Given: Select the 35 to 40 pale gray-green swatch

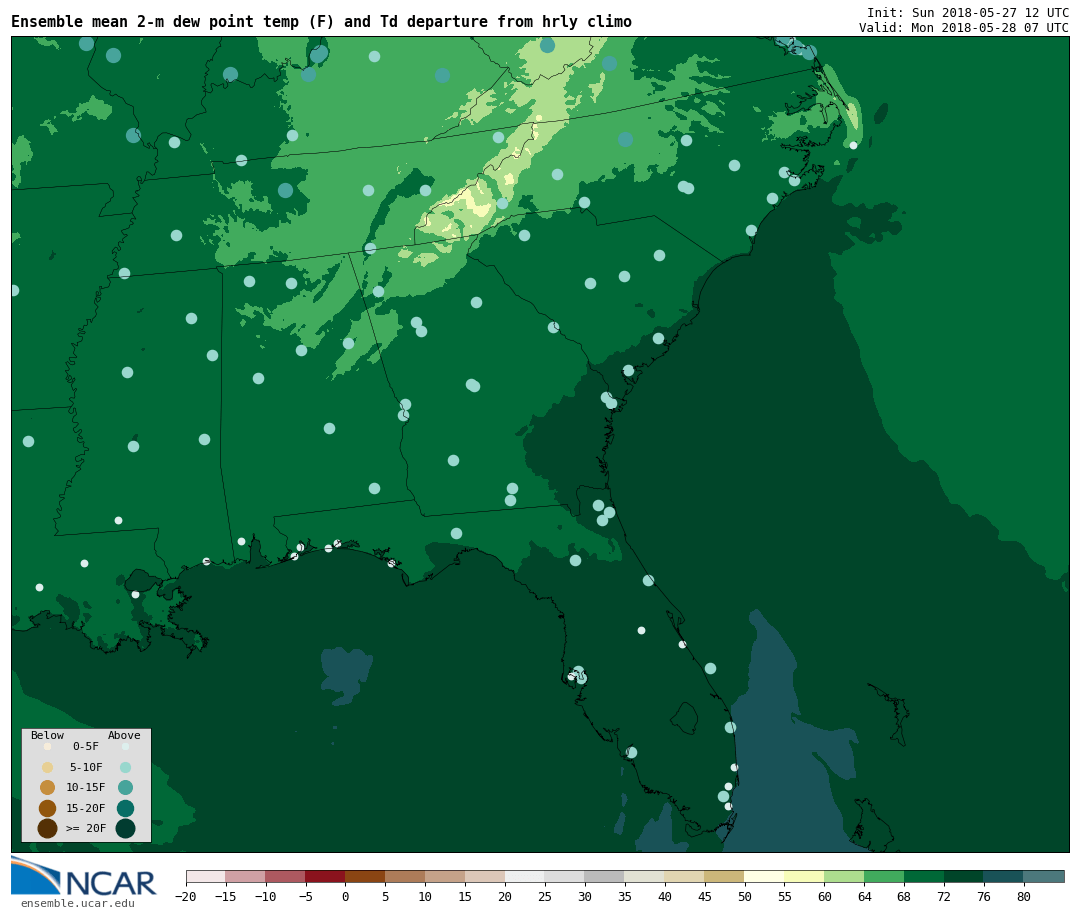Looking at the screenshot, I should coord(645,876).
